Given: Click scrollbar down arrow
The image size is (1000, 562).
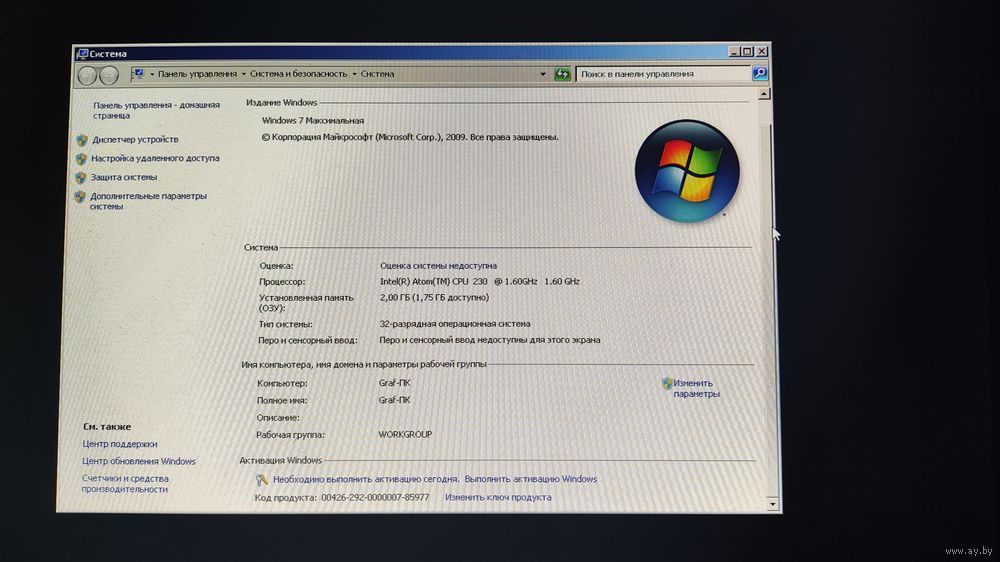Looking at the screenshot, I should pyautogui.click(x=772, y=504).
